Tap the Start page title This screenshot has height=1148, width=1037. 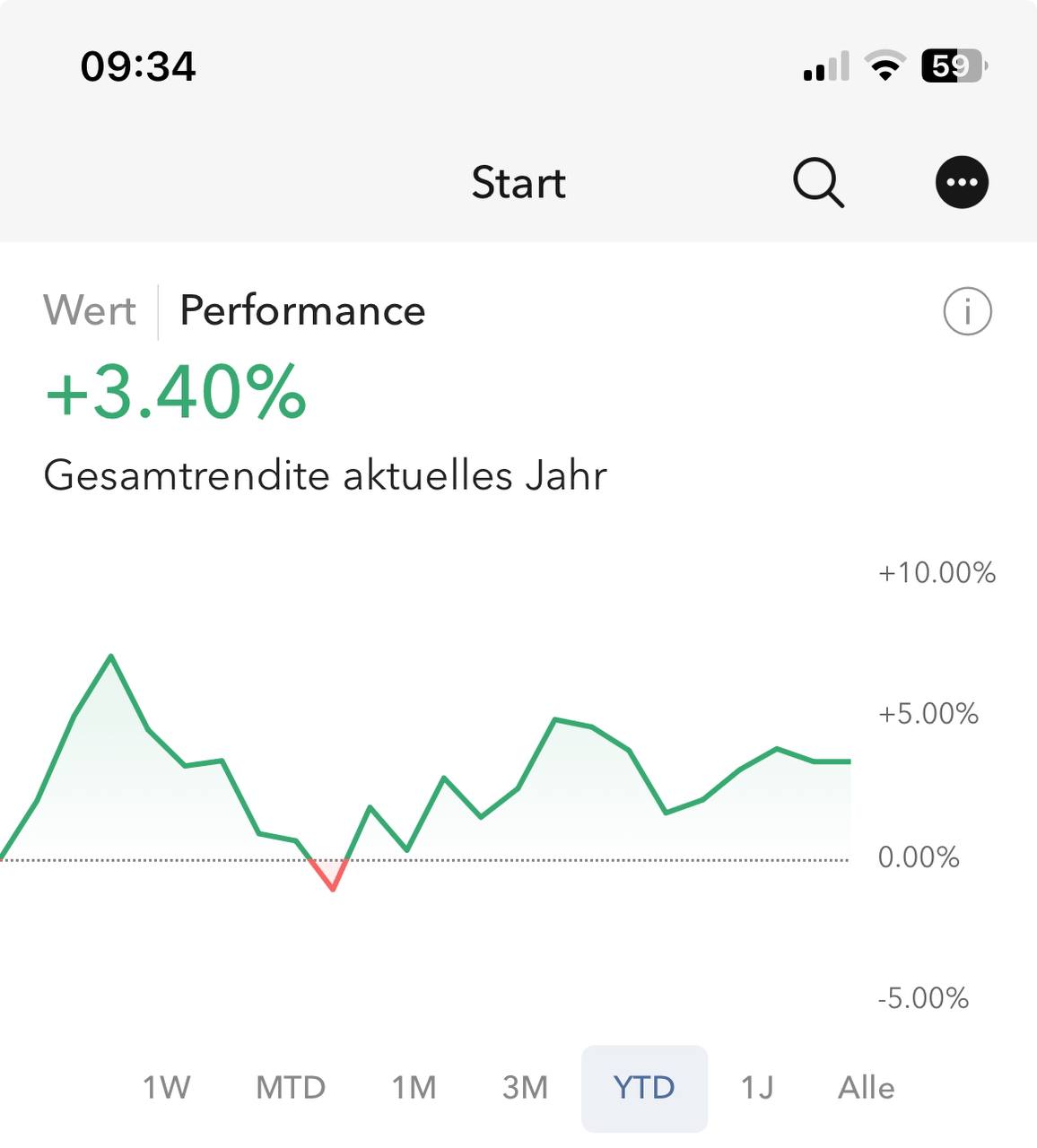point(518,183)
